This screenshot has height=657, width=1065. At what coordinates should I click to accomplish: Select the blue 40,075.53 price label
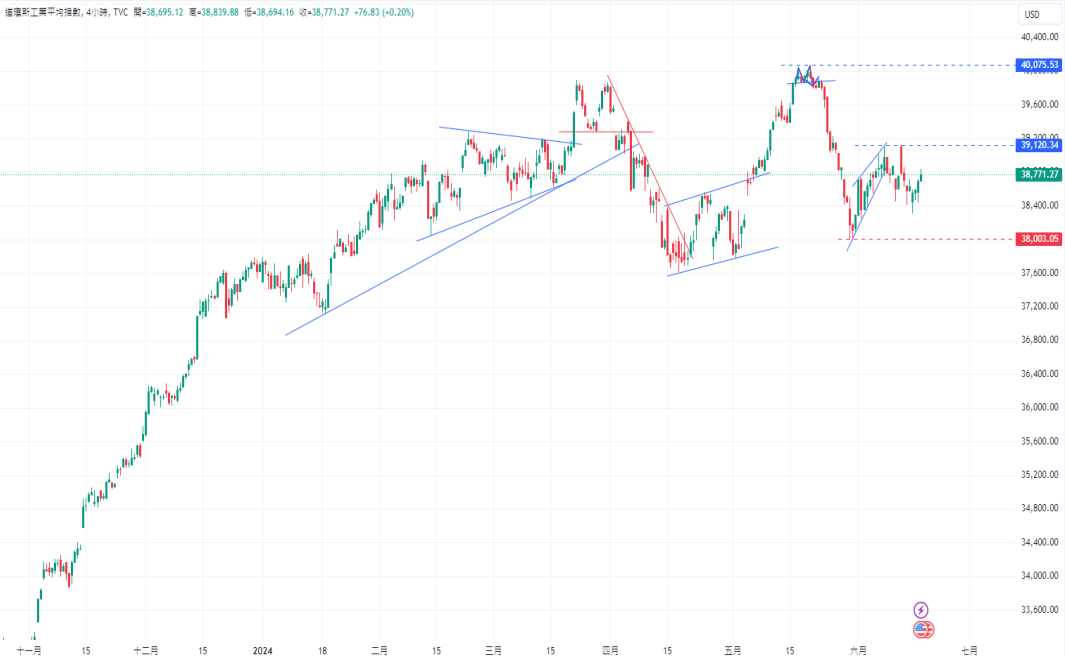[x=1039, y=65]
